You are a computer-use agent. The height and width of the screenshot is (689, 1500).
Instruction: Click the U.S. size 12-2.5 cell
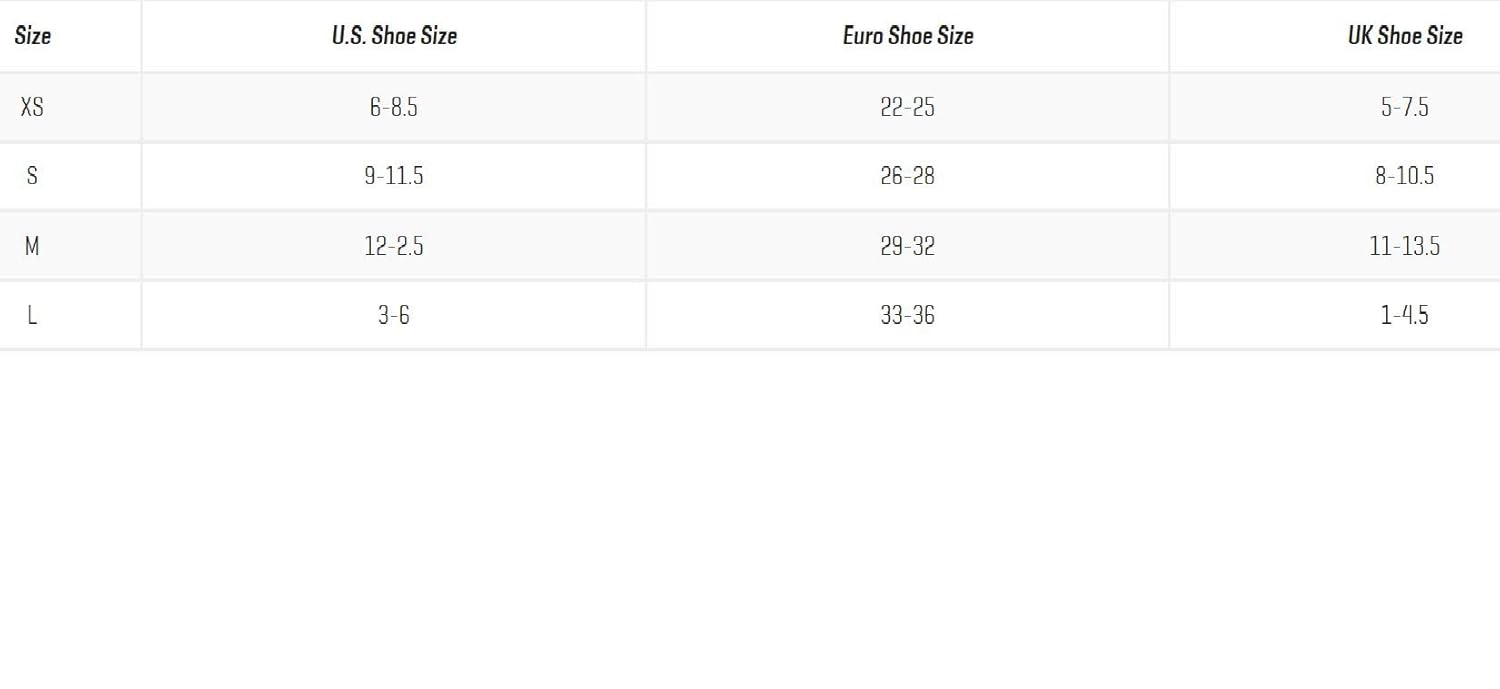(x=394, y=246)
